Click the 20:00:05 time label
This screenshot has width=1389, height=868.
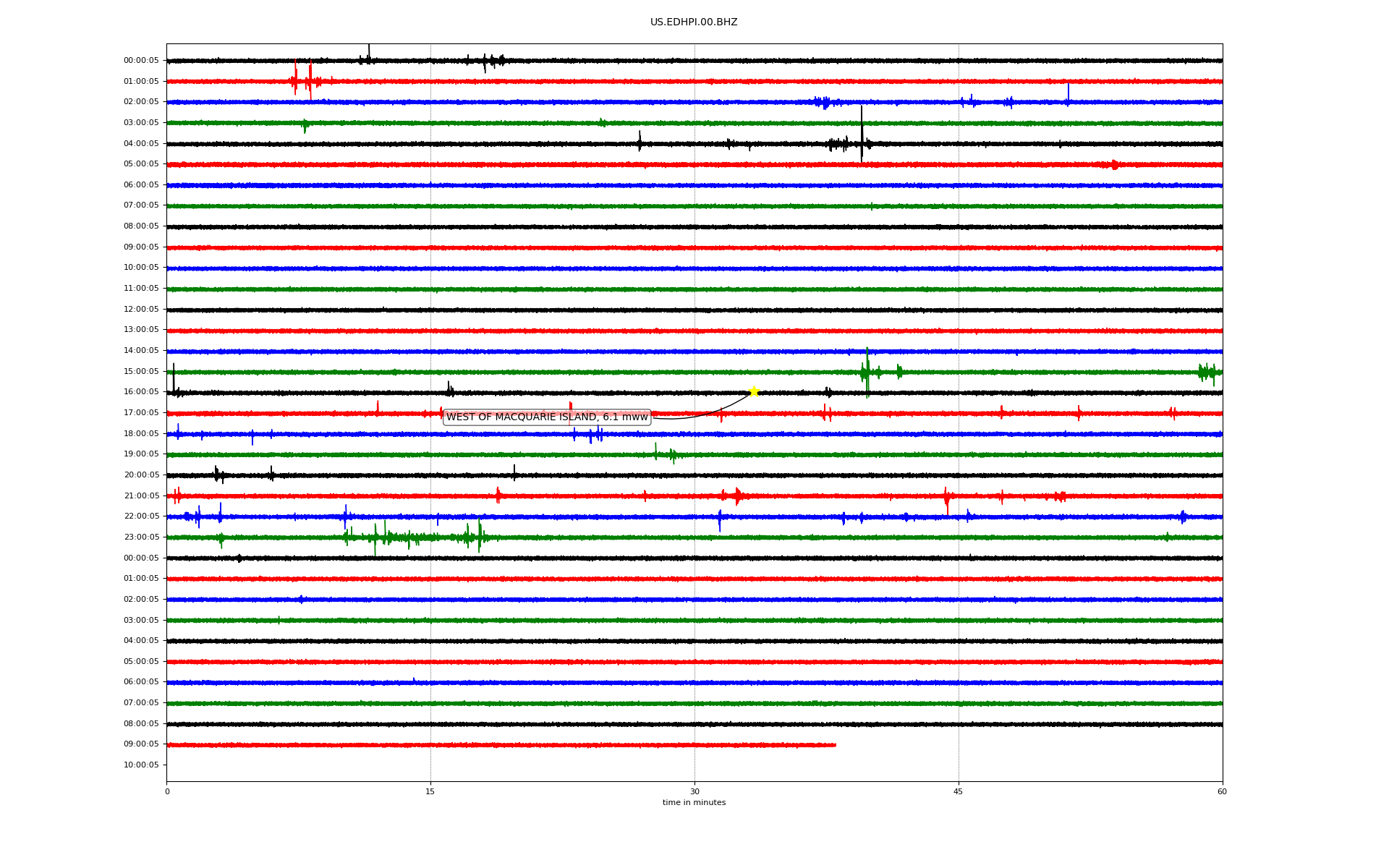click(x=141, y=475)
